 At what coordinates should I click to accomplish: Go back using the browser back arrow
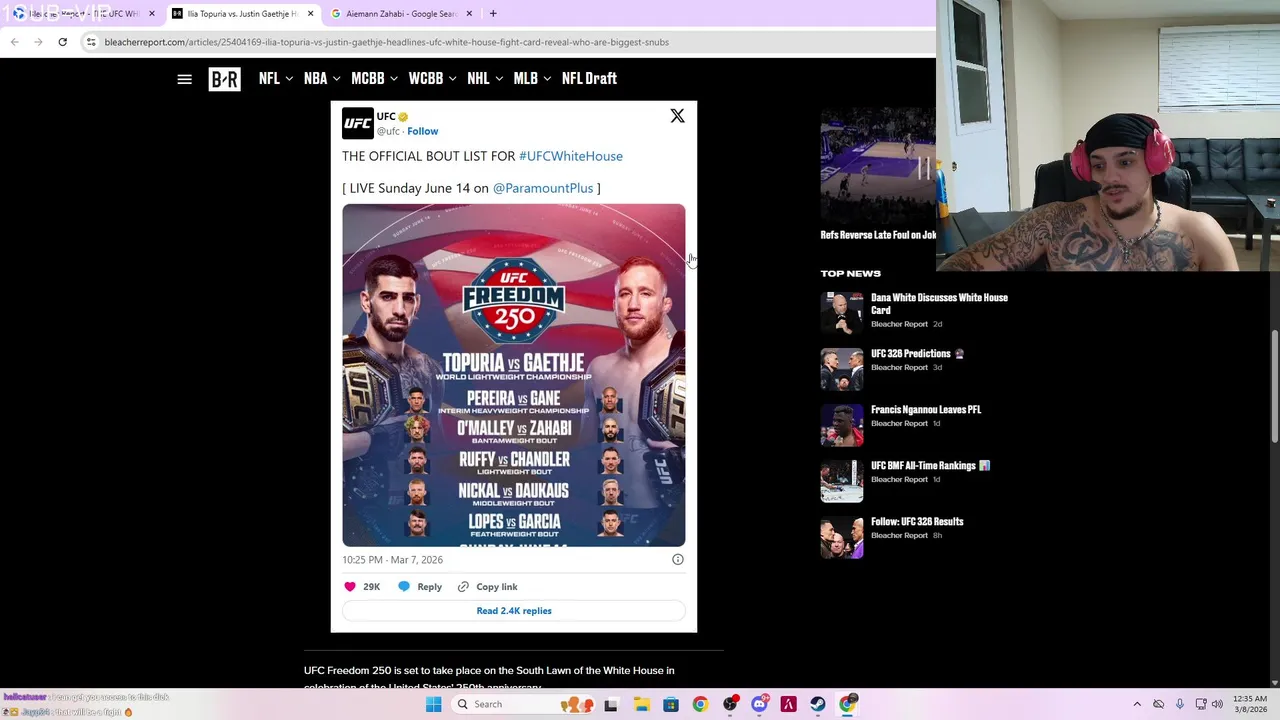(14, 42)
